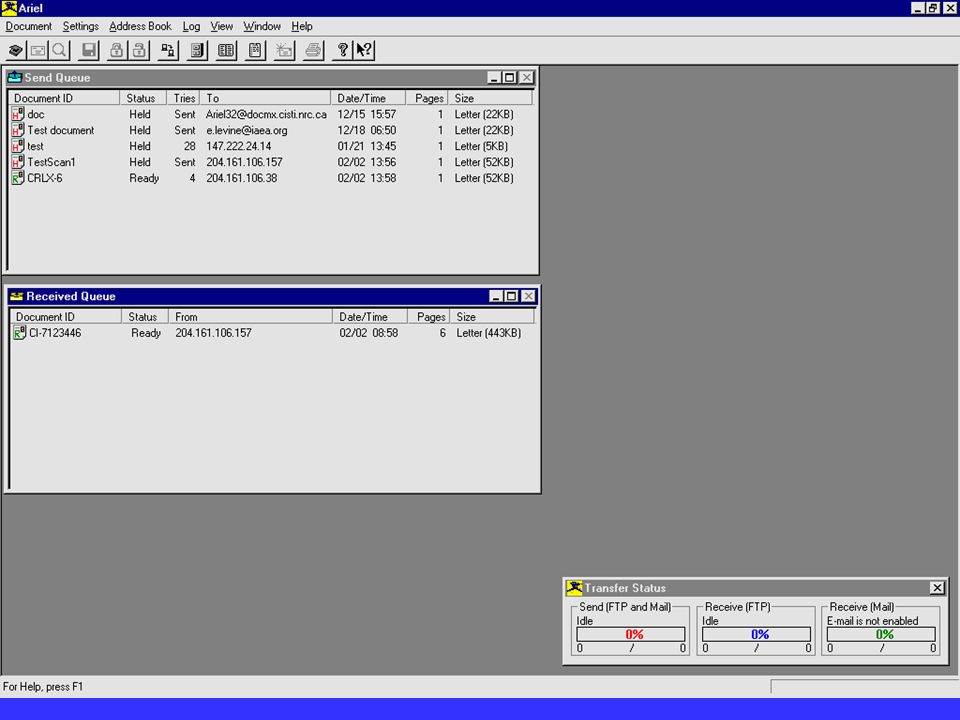Click the Transfer Status title icon

tap(574, 588)
